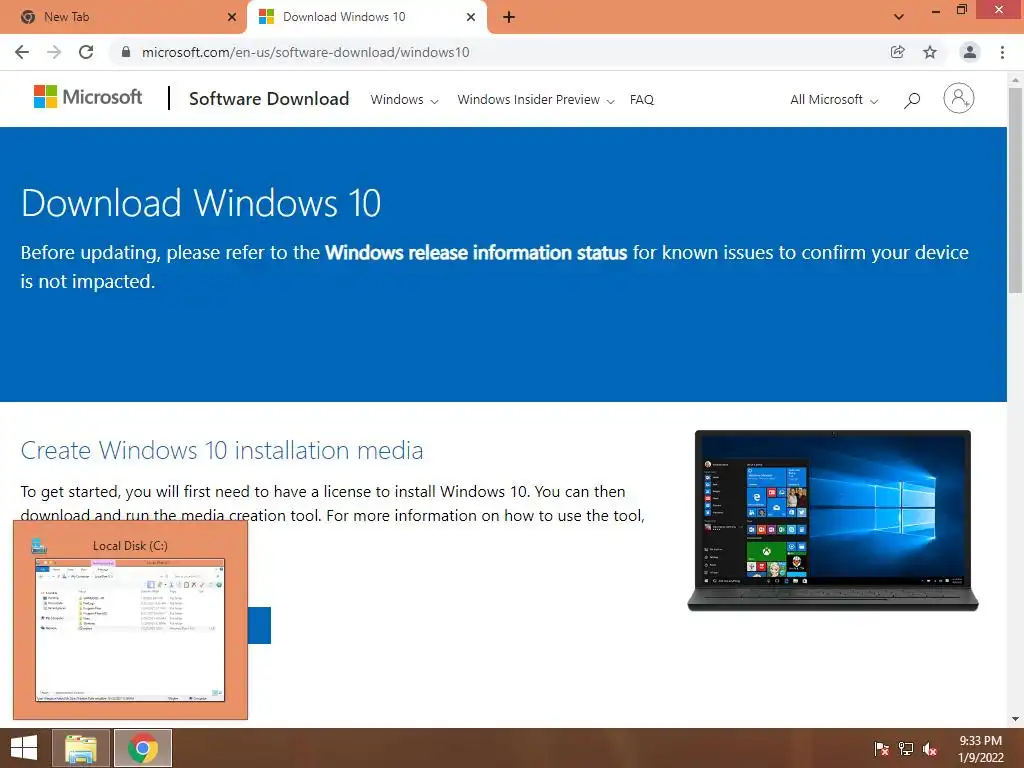Open the Windows Start button
Image resolution: width=1024 pixels, height=768 pixels.
[24, 748]
